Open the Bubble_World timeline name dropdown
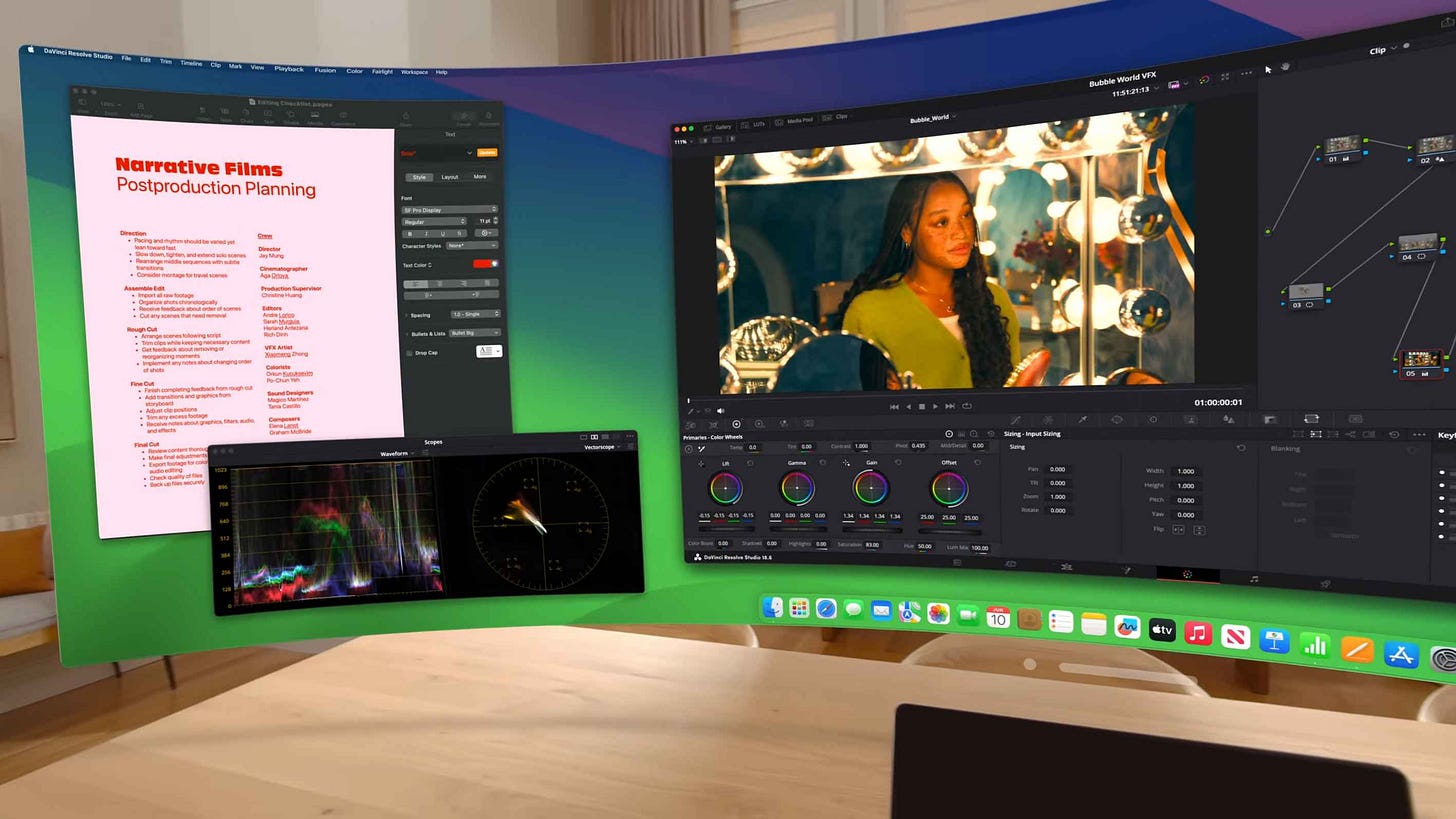 click(933, 118)
